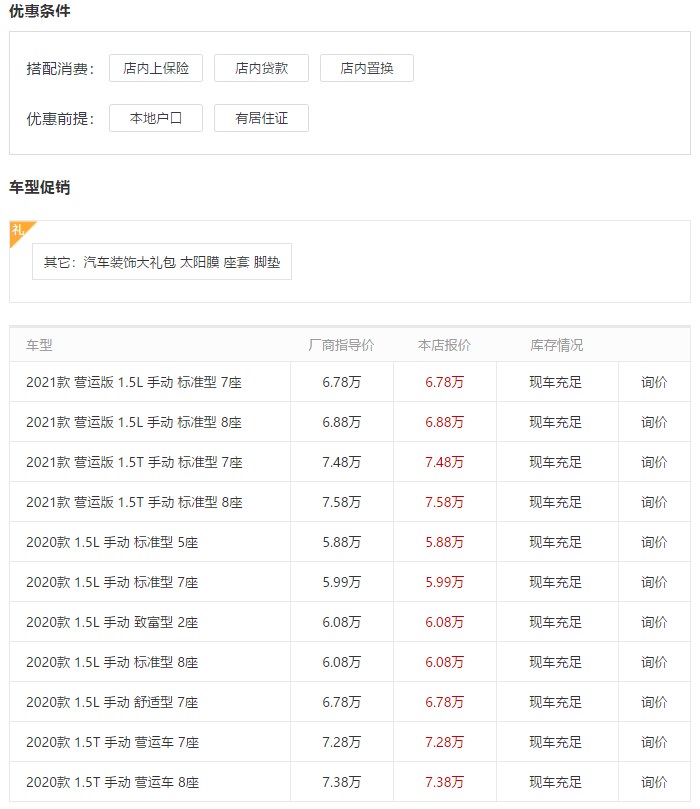Image resolution: width=700 pixels, height=809 pixels.
Task: Click the 7.38万 store price in red
Action: 444,782
